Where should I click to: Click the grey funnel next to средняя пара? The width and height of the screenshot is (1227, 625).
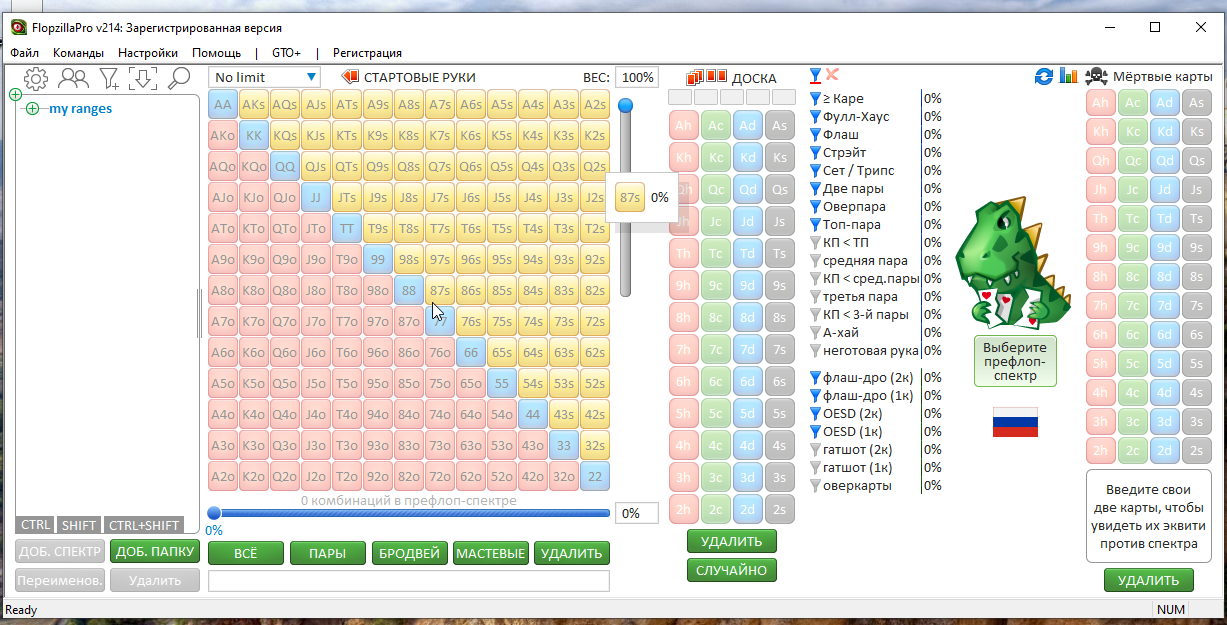pos(815,261)
